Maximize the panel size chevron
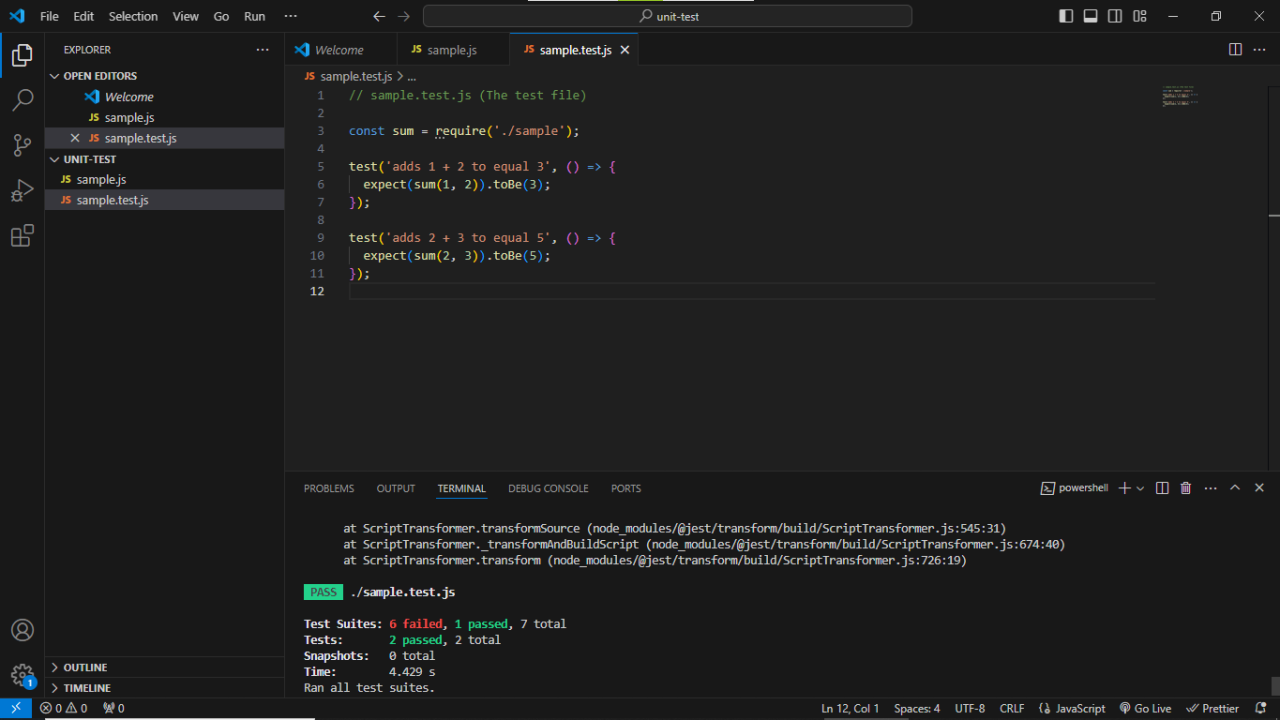Screen dimensions: 1280x720 pos(1235,488)
